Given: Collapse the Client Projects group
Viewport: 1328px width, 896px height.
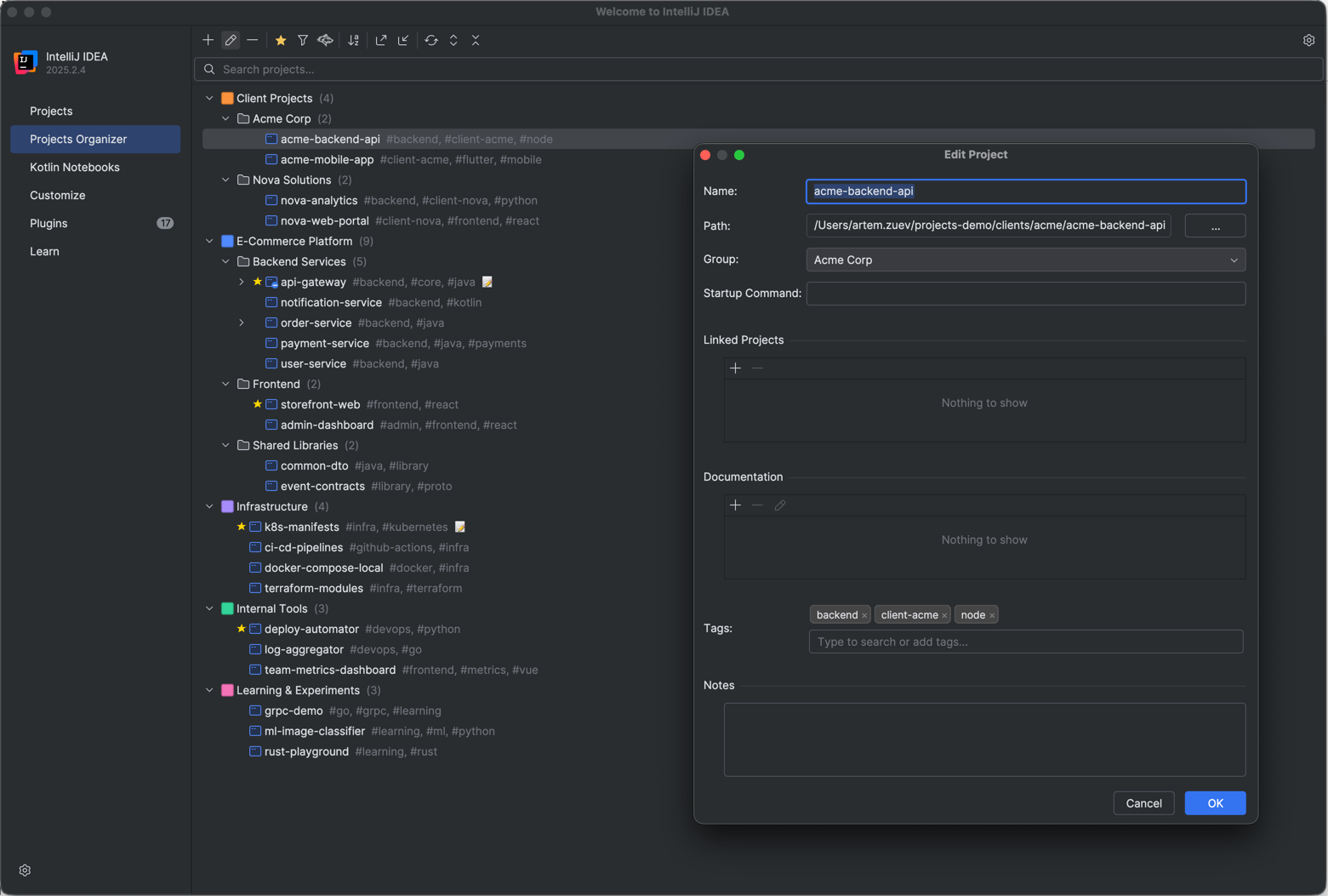Looking at the screenshot, I should [209, 98].
